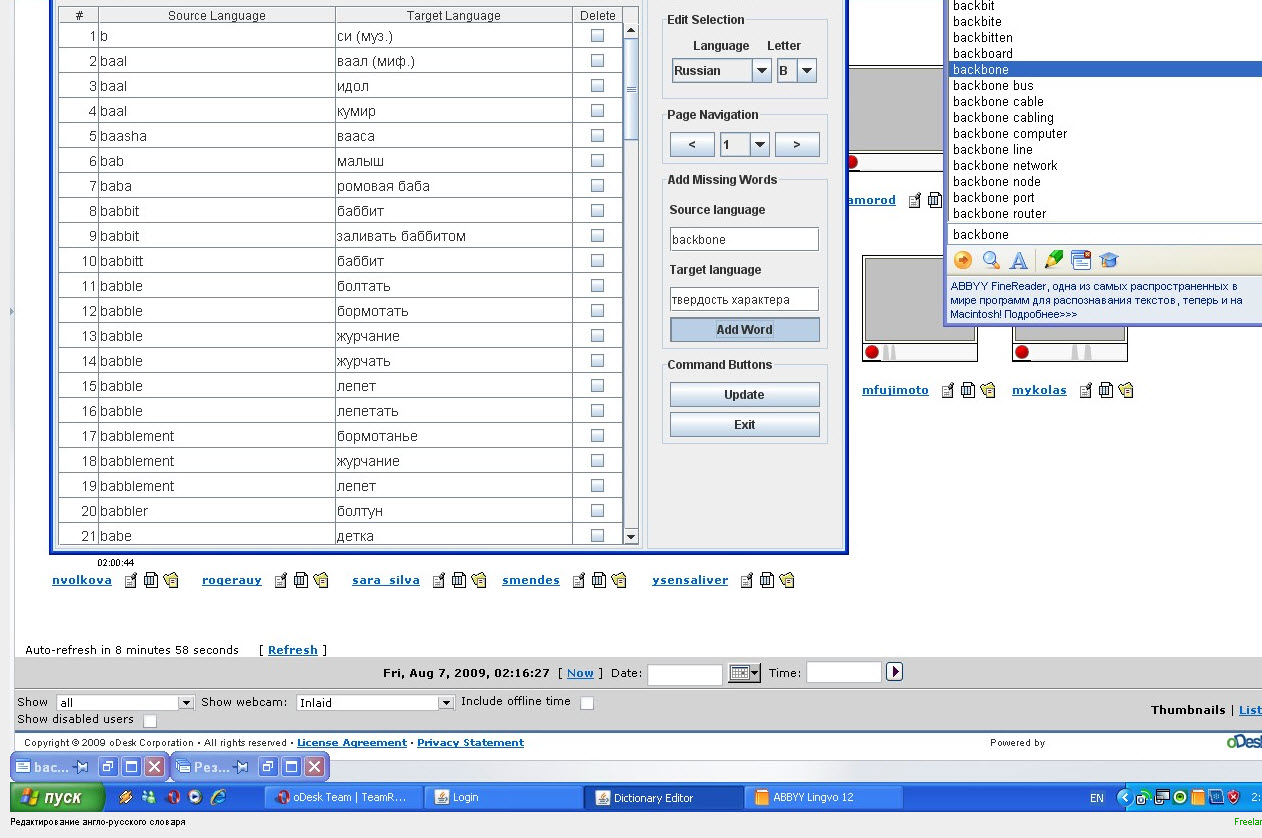Click the magnifier search icon in Lingvo

[x=991, y=260]
